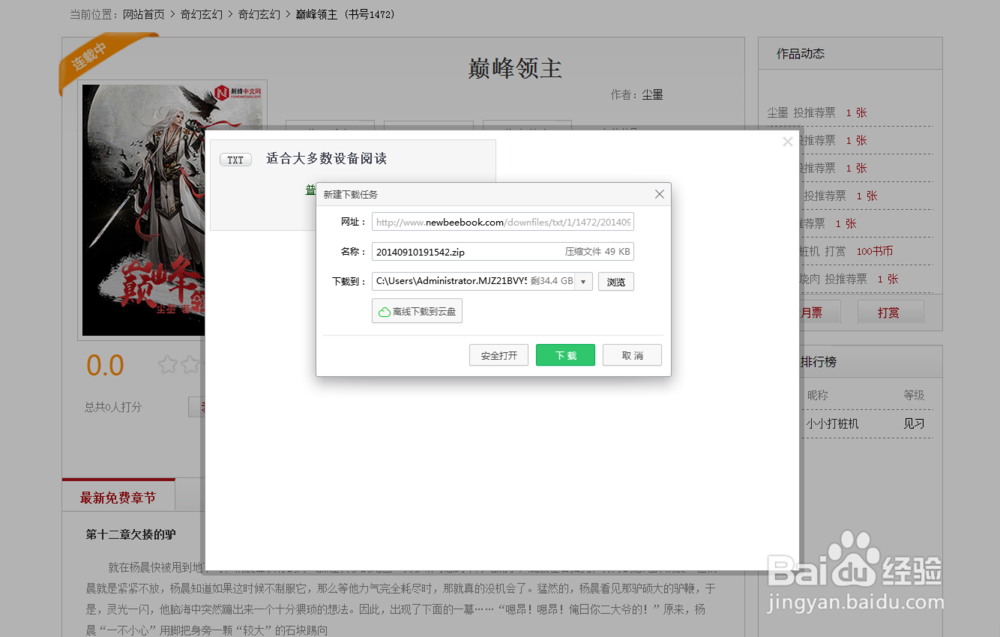Click the 月票 monthly ticket button
Screen dimensions: 1000x637
click(x=819, y=312)
